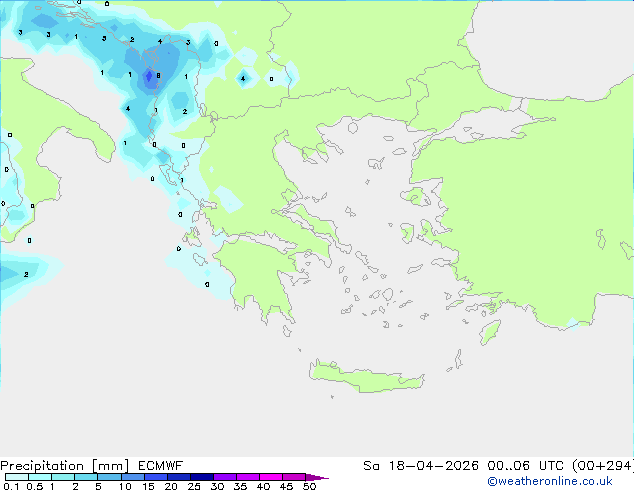Click the '25' legend value
This screenshot has height=490, width=634.
[x=194, y=486]
